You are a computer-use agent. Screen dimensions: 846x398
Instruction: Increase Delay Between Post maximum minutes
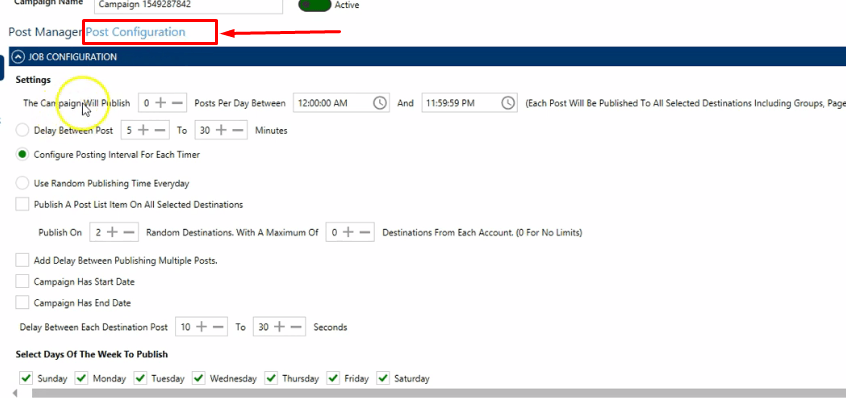click(221, 131)
